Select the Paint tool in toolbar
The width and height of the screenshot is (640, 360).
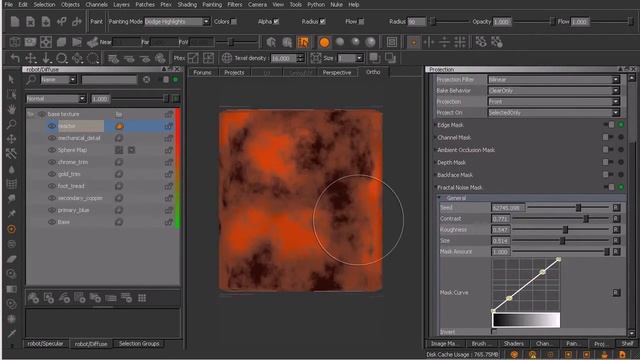[96, 22]
